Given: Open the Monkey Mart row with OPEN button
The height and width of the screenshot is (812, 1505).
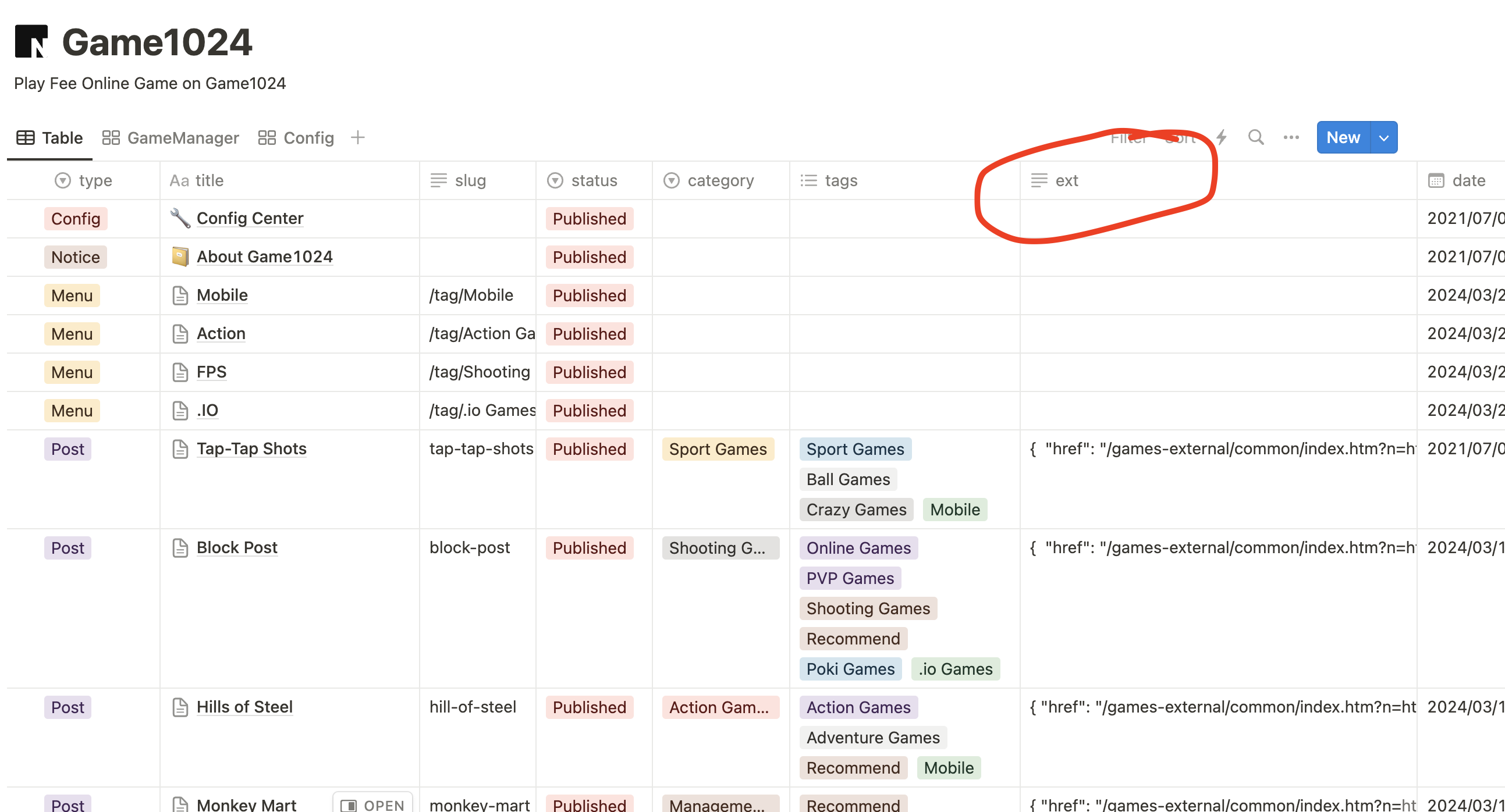Looking at the screenshot, I should (372, 805).
